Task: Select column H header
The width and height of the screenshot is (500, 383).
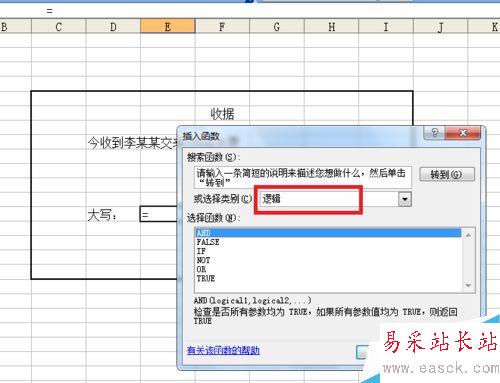Action: tap(331, 26)
